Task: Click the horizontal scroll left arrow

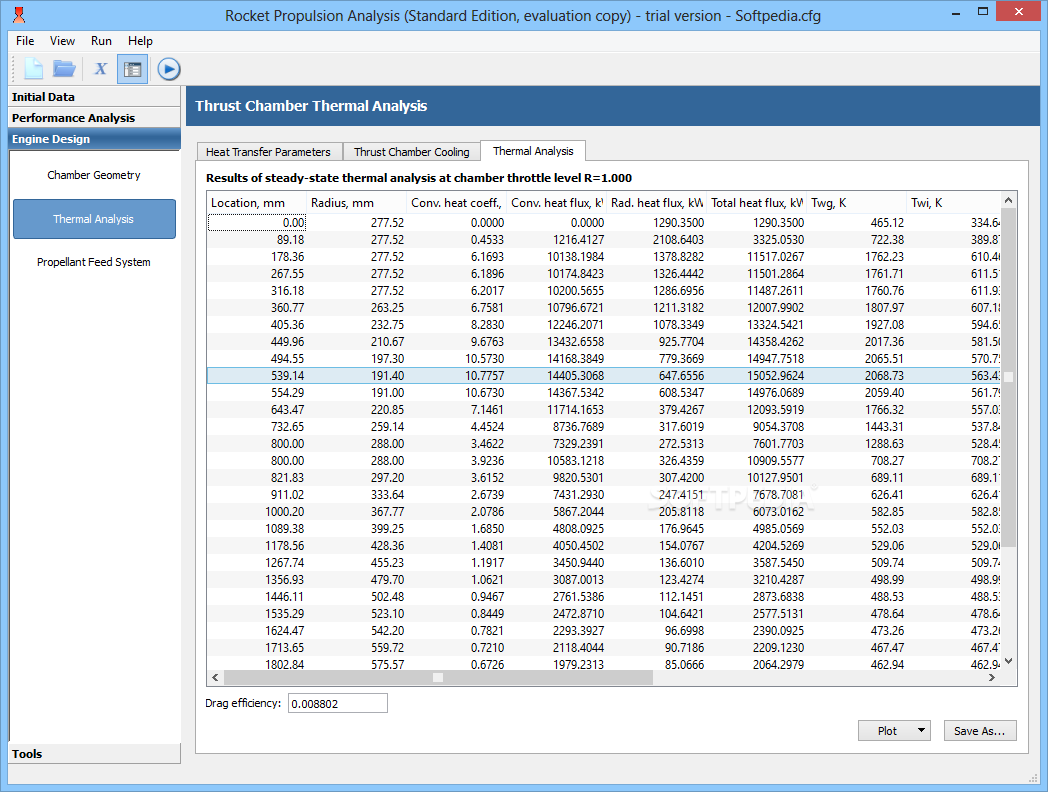Action: (215, 678)
